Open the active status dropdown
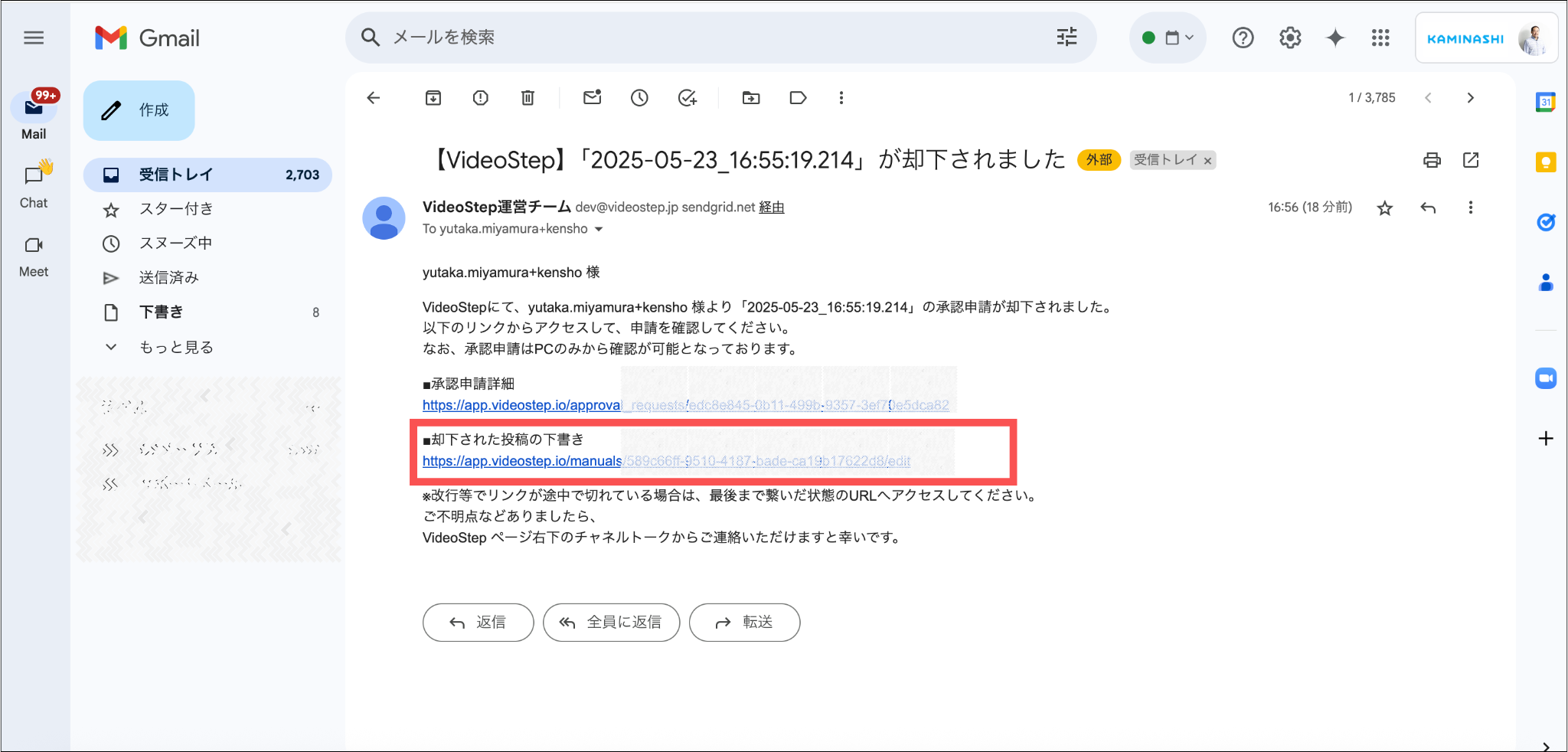The width and height of the screenshot is (1568, 752). coord(1168,38)
